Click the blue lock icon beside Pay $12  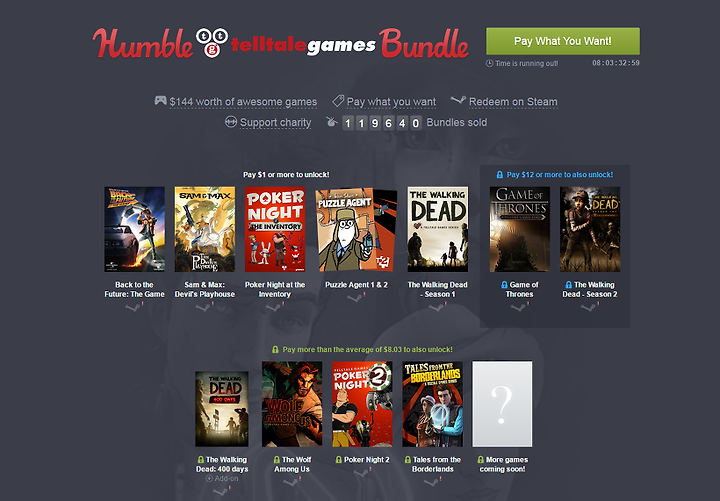500,175
